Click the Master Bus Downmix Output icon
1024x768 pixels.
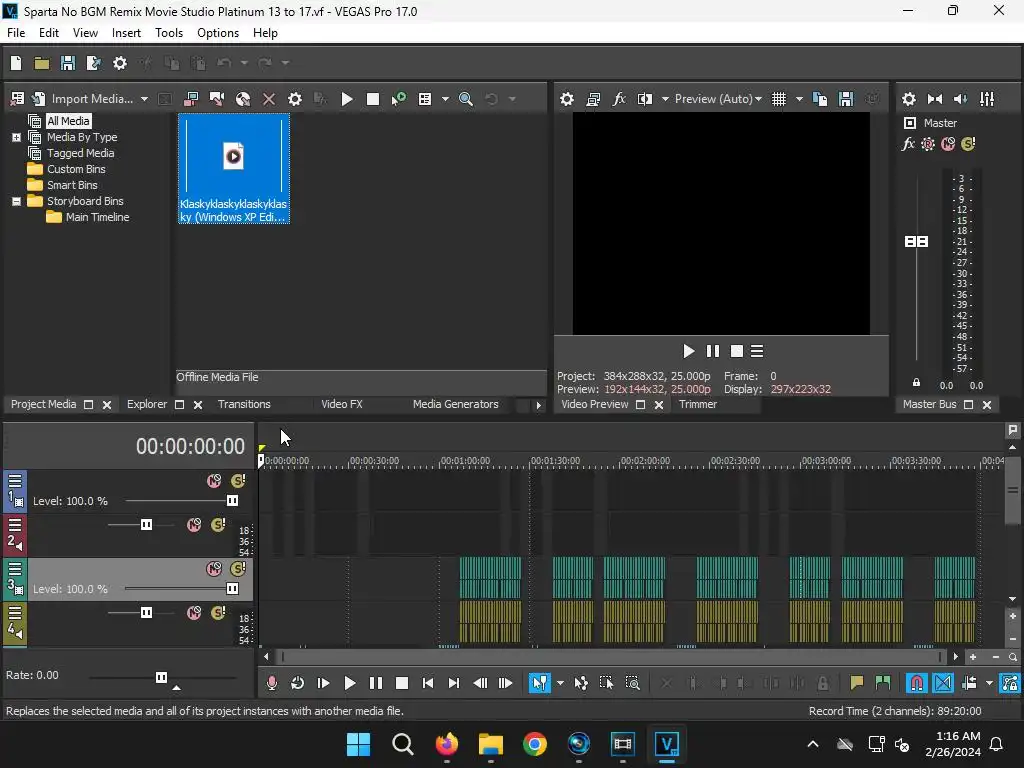point(935,99)
